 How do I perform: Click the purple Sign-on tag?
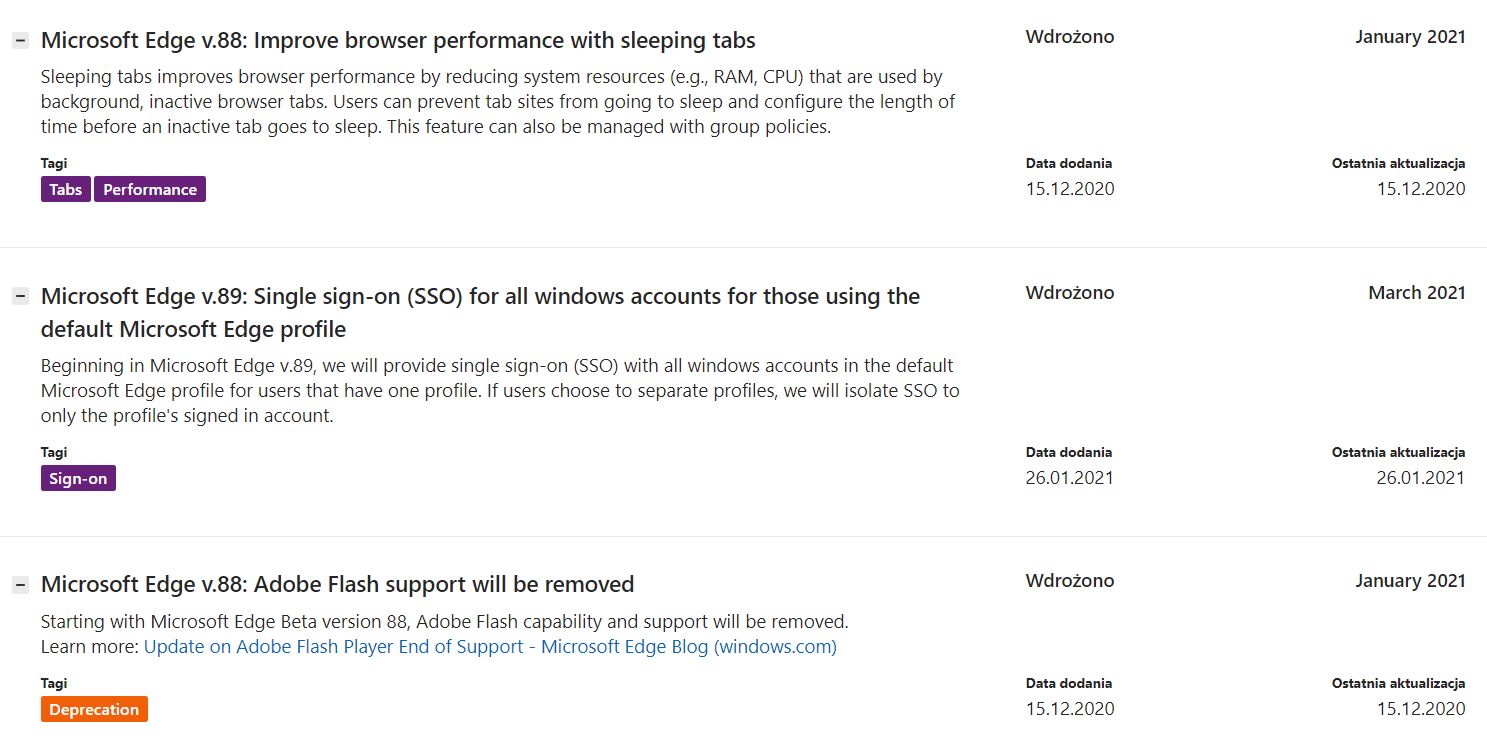pos(78,478)
